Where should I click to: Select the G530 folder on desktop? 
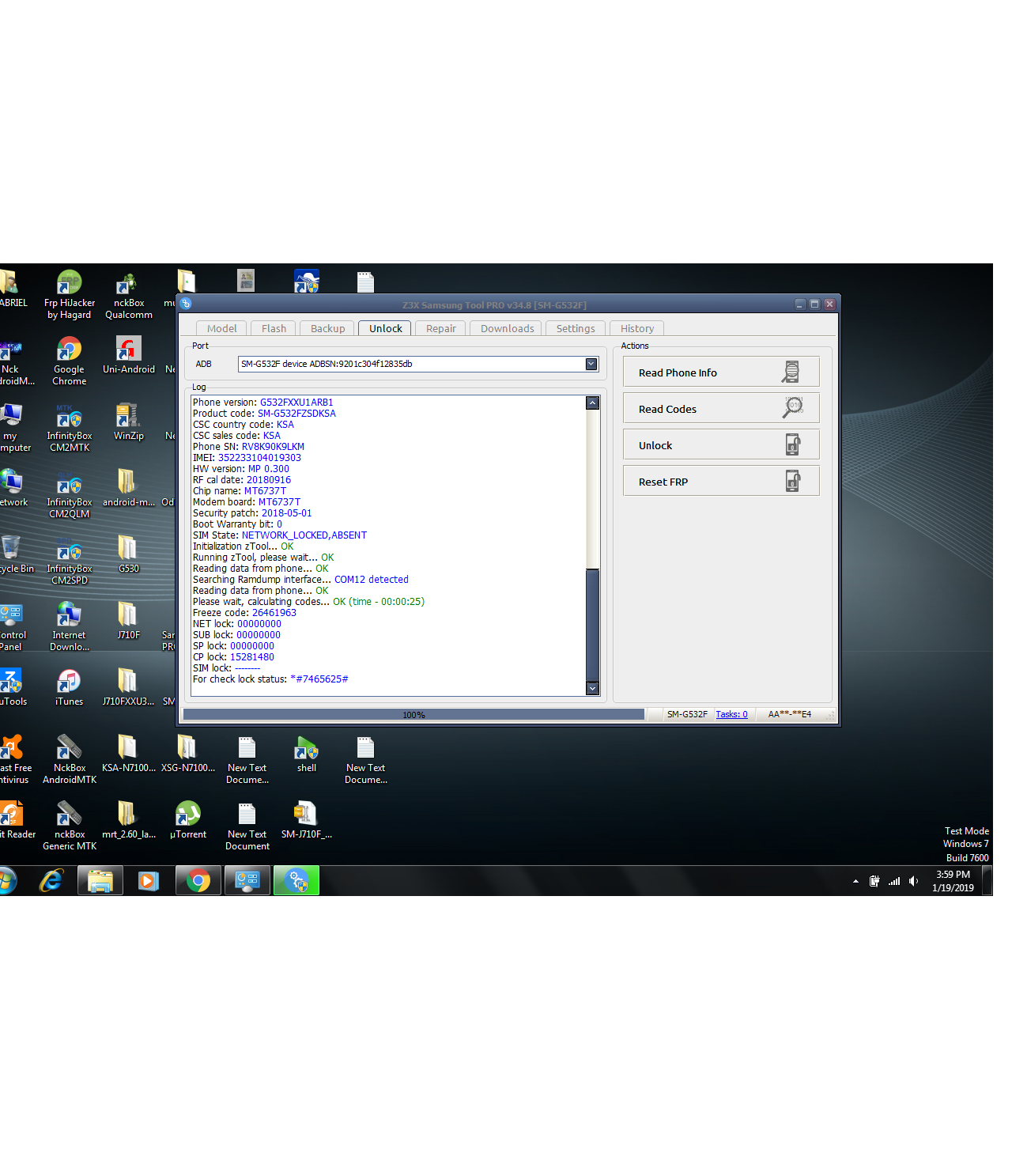pyautogui.click(x=129, y=555)
